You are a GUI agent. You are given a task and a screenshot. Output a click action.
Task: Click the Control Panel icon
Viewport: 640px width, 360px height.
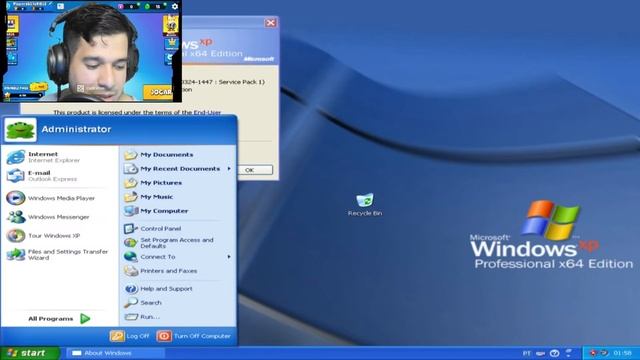pos(131,229)
